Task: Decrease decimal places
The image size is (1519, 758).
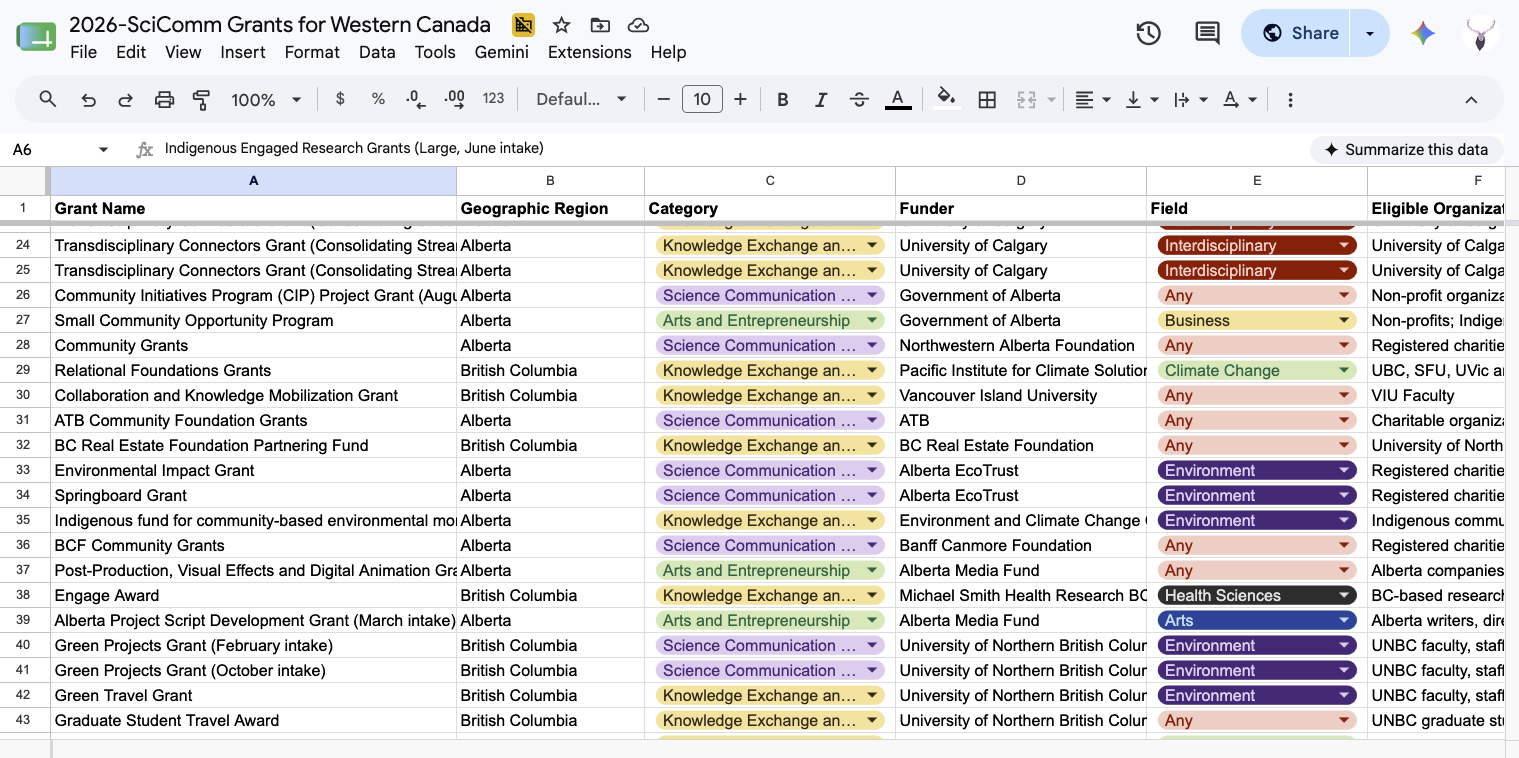Action: tap(416, 99)
